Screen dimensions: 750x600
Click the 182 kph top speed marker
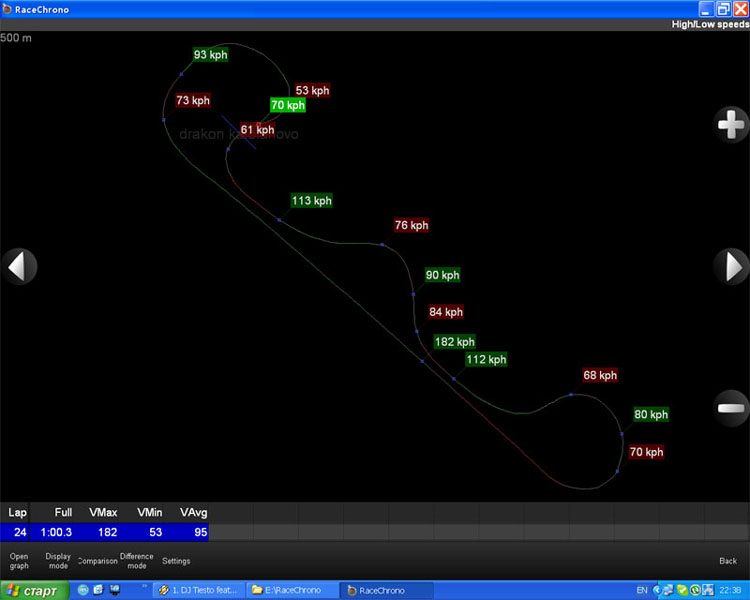(455, 342)
